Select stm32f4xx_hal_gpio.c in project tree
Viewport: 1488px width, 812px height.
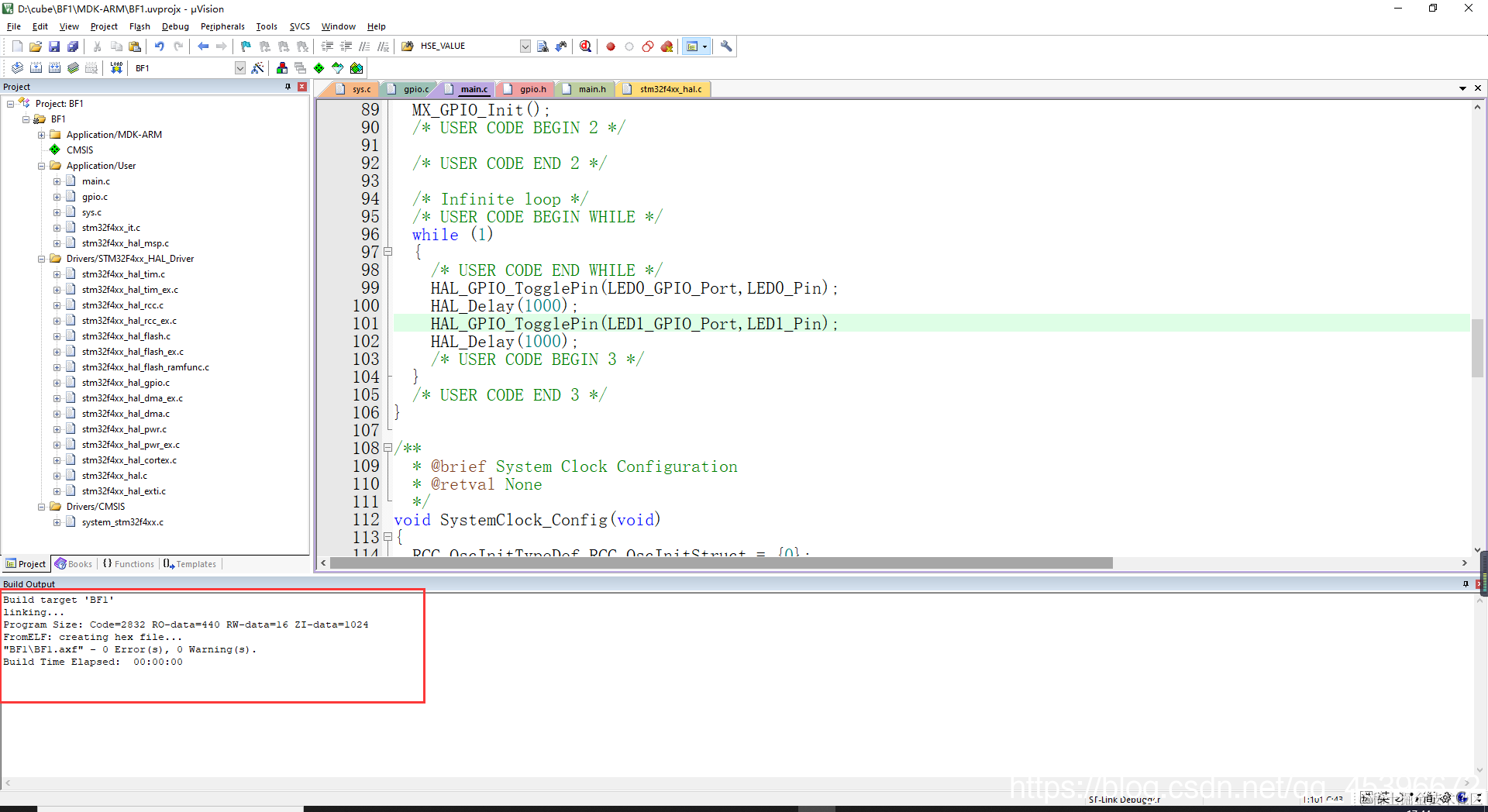pyautogui.click(x=126, y=383)
